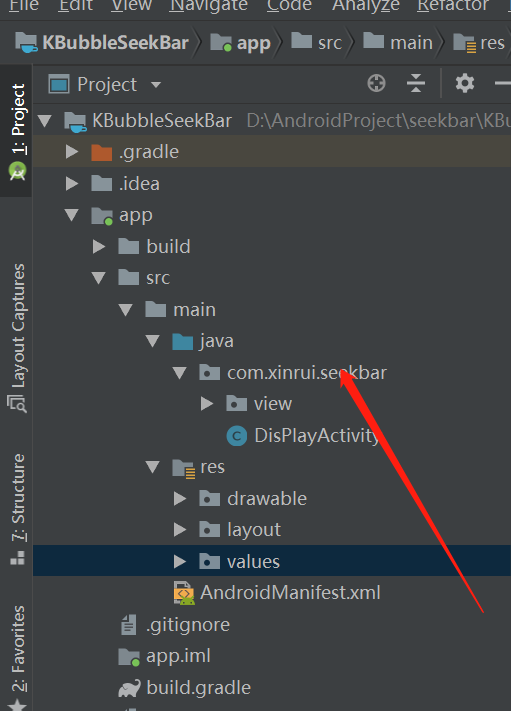Image resolution: width=511 pixels, height=711 pixels.
Task: Click the Collapse All icon in Project panel
Action: pos(415,84)
